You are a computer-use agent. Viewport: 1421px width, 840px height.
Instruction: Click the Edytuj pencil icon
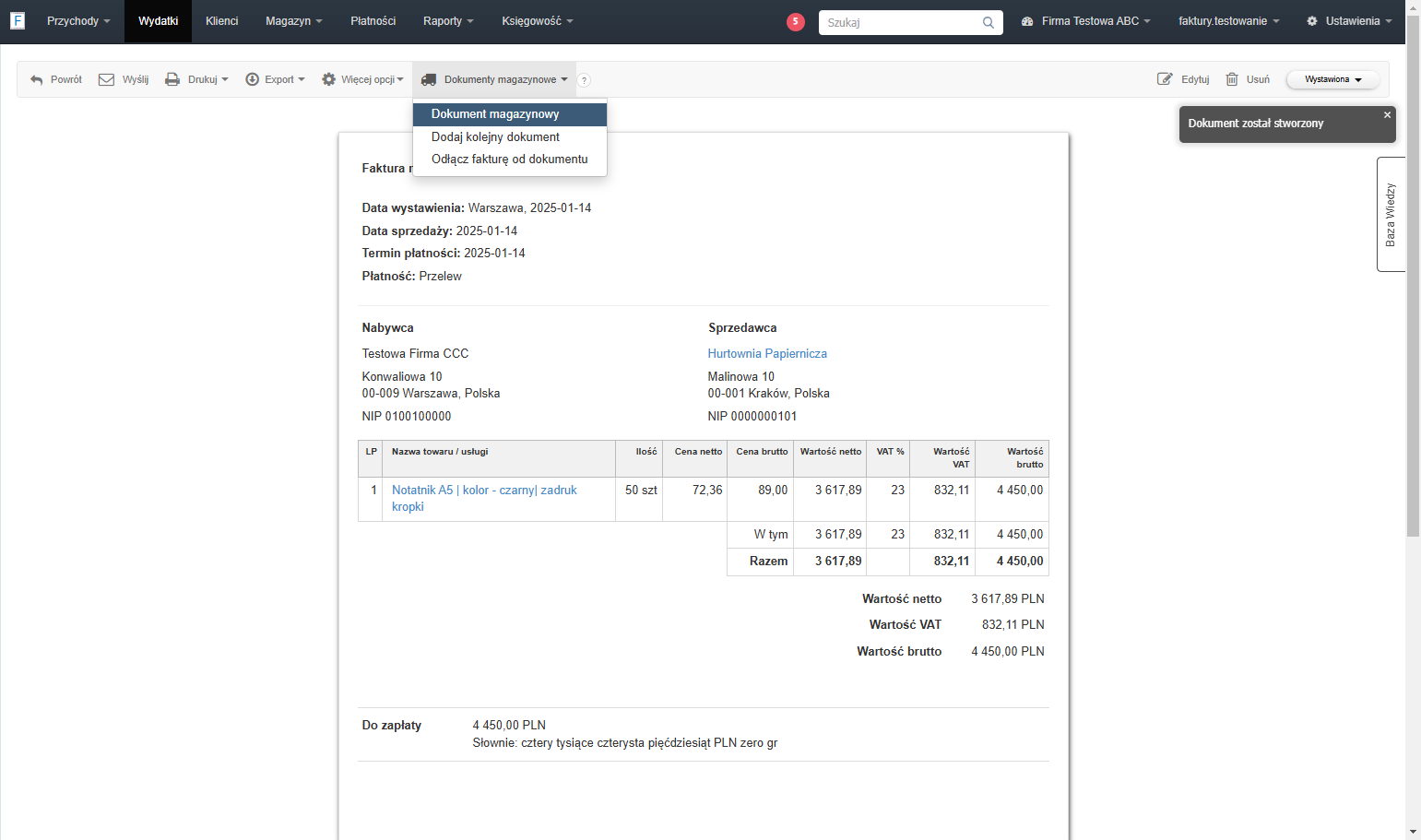1165,79
